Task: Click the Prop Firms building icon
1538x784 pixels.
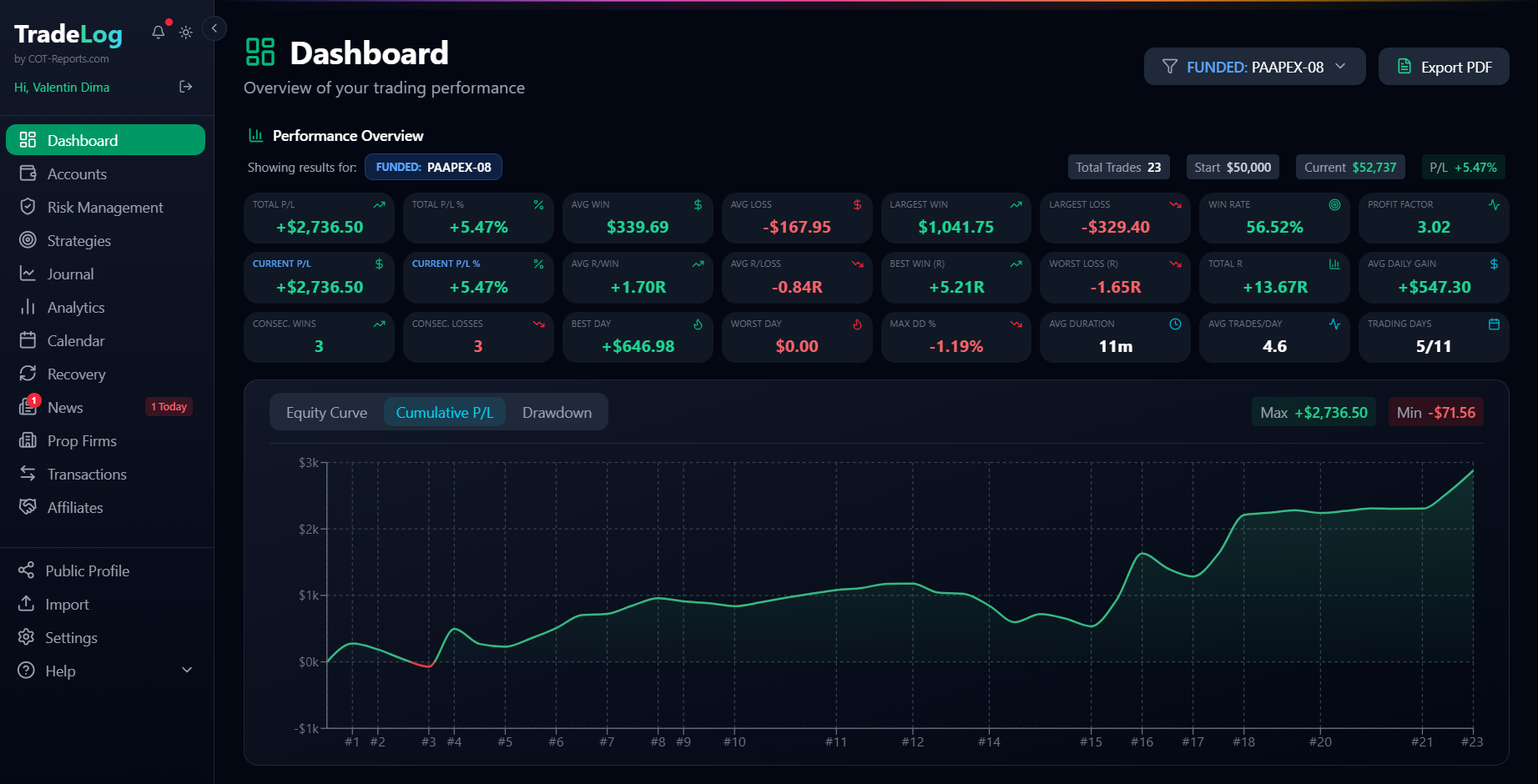Action: click(28, 440)
